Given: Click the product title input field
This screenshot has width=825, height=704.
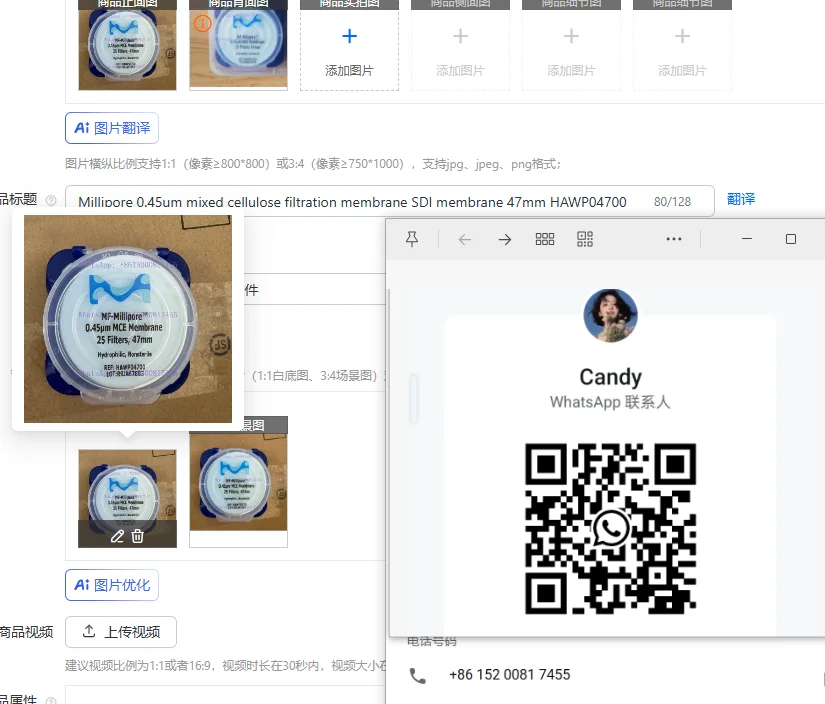Looking at the screenshot, I should [389, 202].
